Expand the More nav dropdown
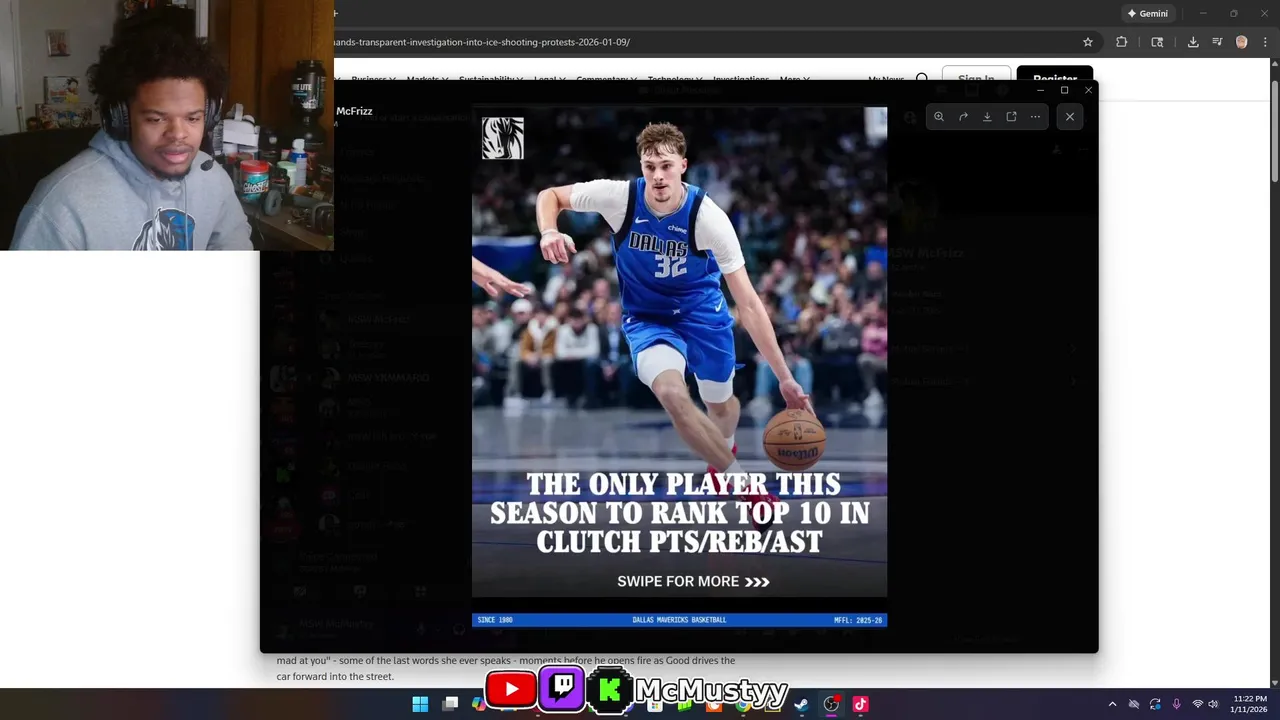 pos(795,79)
